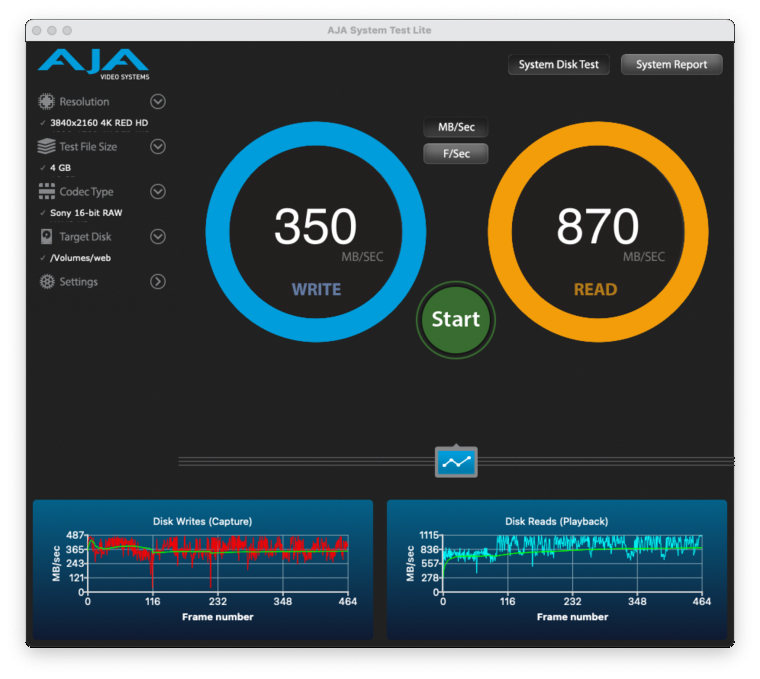Click the AJA Video Systems logo

(x=94, y=64)
